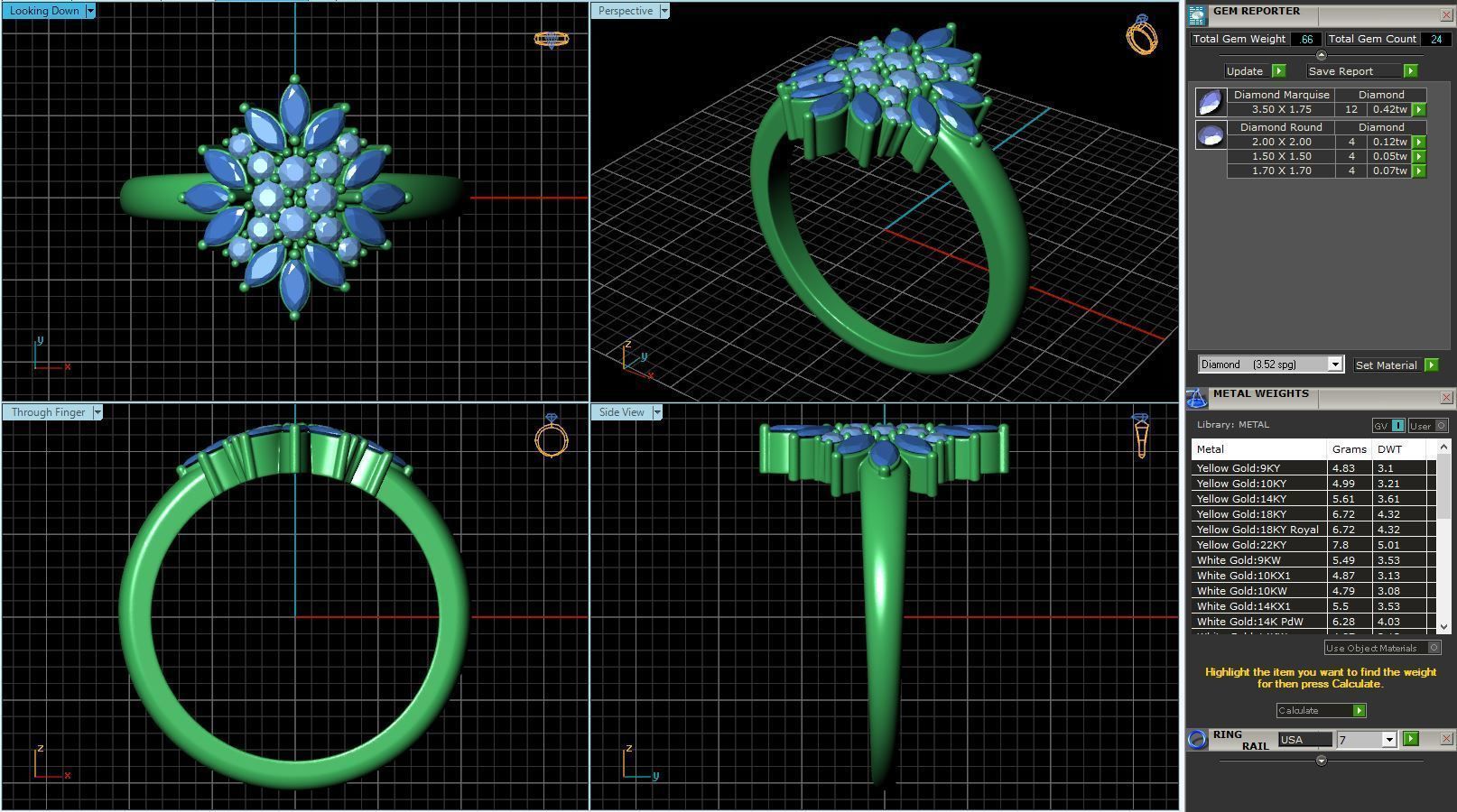Click the green arrow on the 1.70 X 1.70 row
Screen dimensions: 1457x812
pos(1419,171)
